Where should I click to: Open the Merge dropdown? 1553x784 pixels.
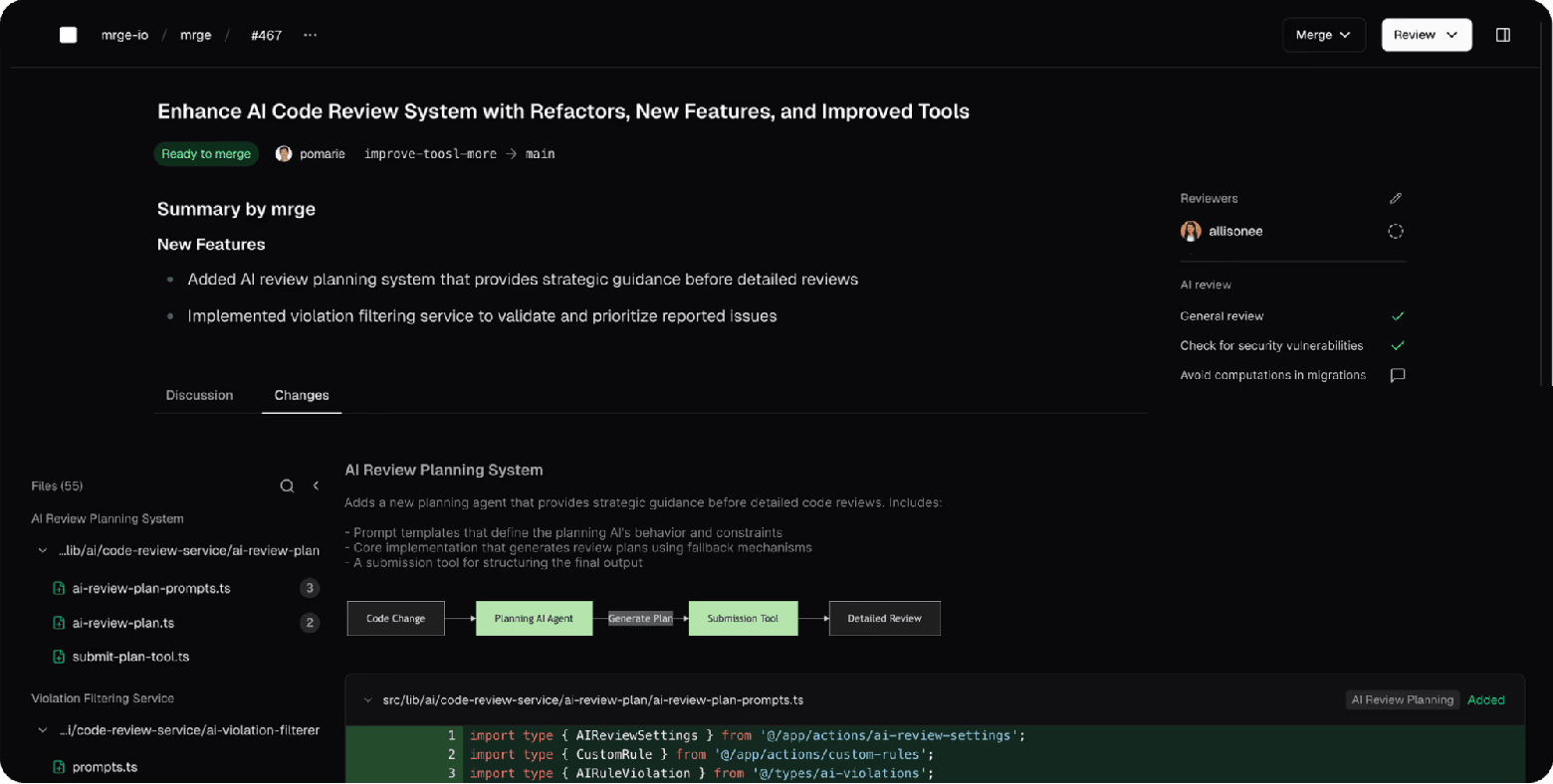click(1323, 35)
